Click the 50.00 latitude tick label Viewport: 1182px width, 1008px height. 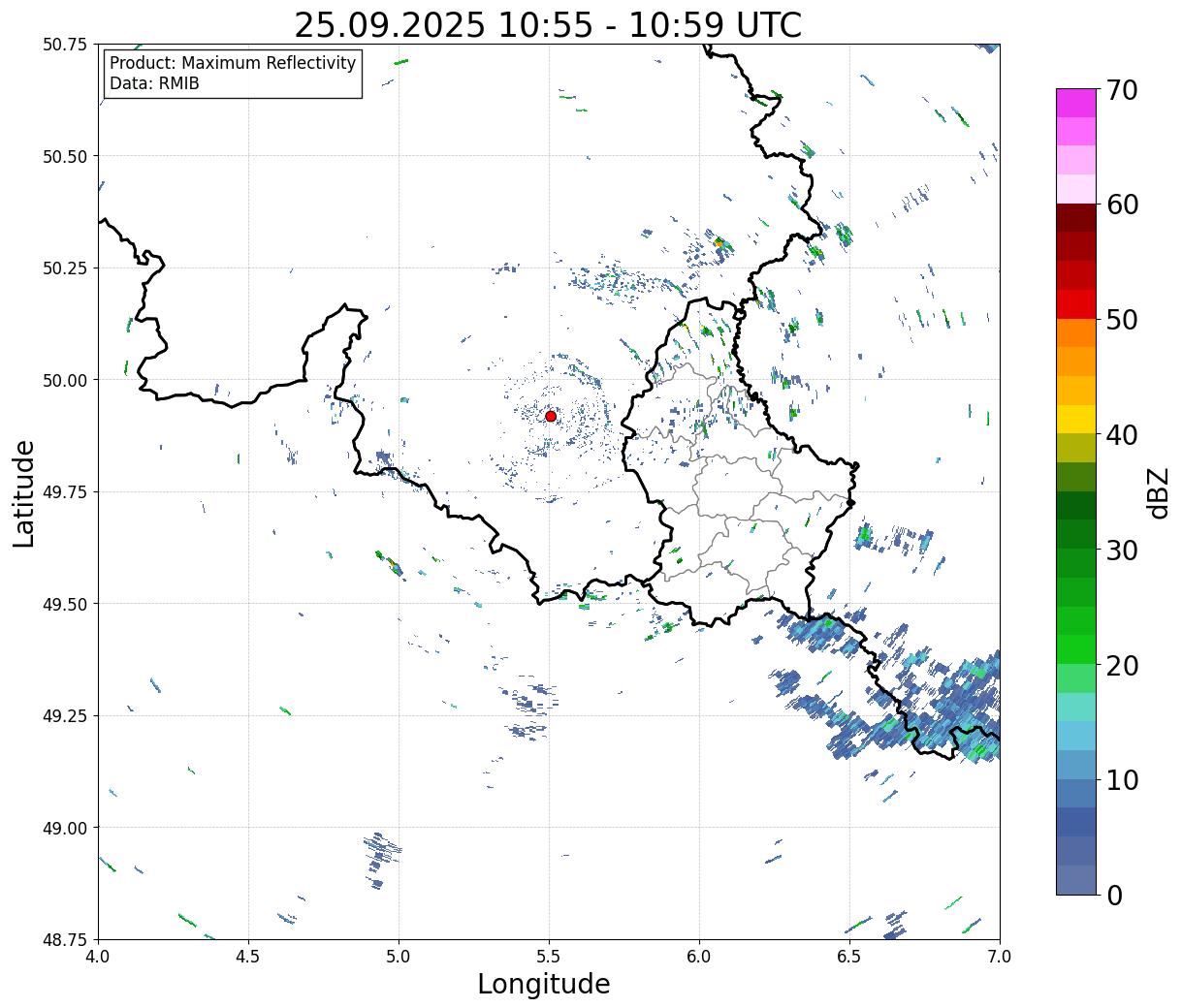point(65,380)
